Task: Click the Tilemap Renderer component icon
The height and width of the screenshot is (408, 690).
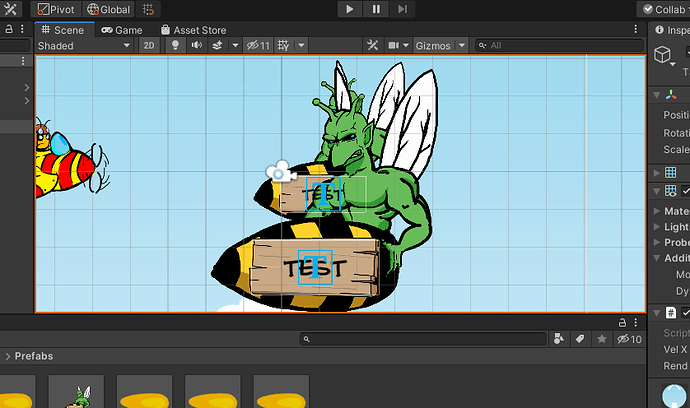Action: click(671, 191)
